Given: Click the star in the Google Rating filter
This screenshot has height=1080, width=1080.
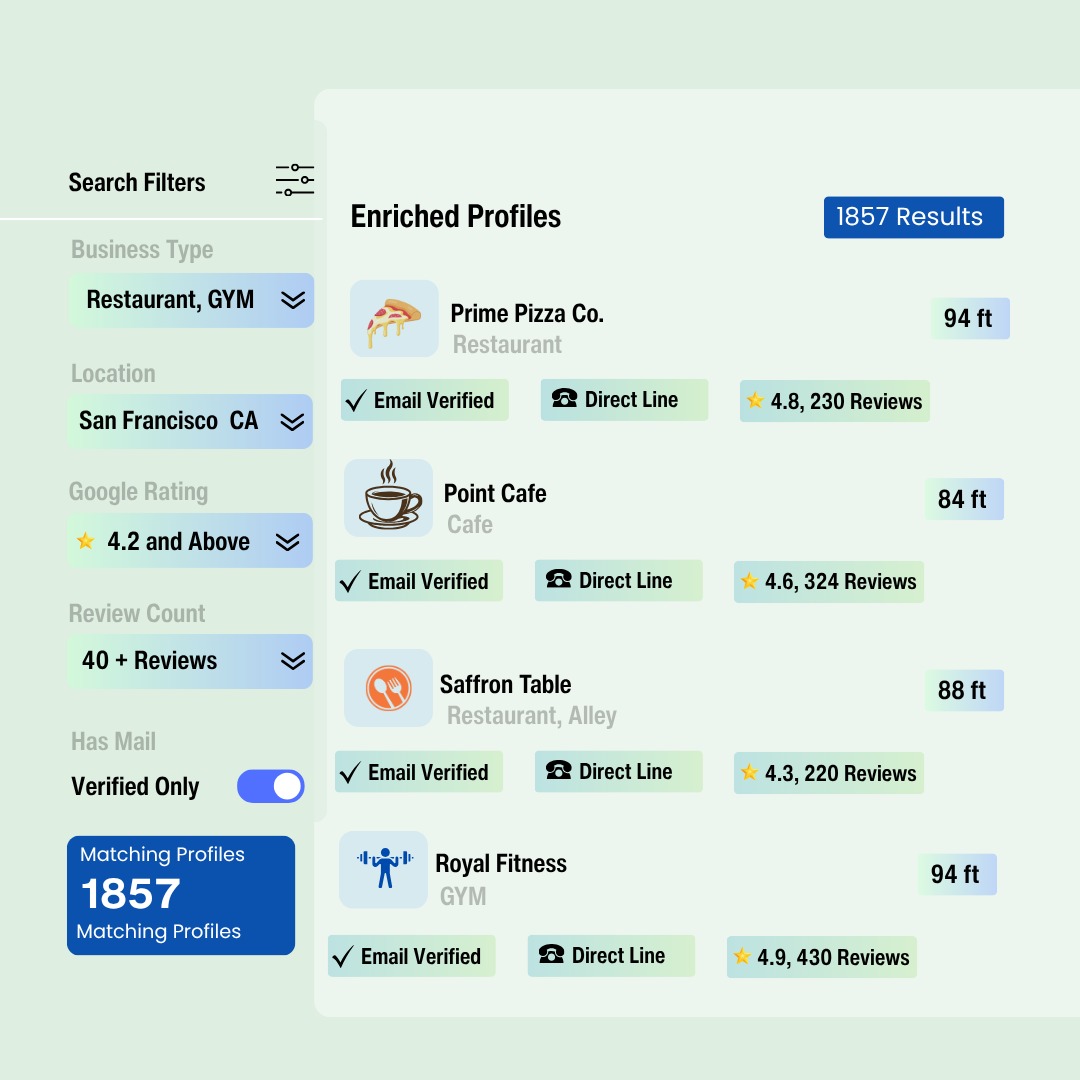Looking at the screenshot, I should point(84,541).
